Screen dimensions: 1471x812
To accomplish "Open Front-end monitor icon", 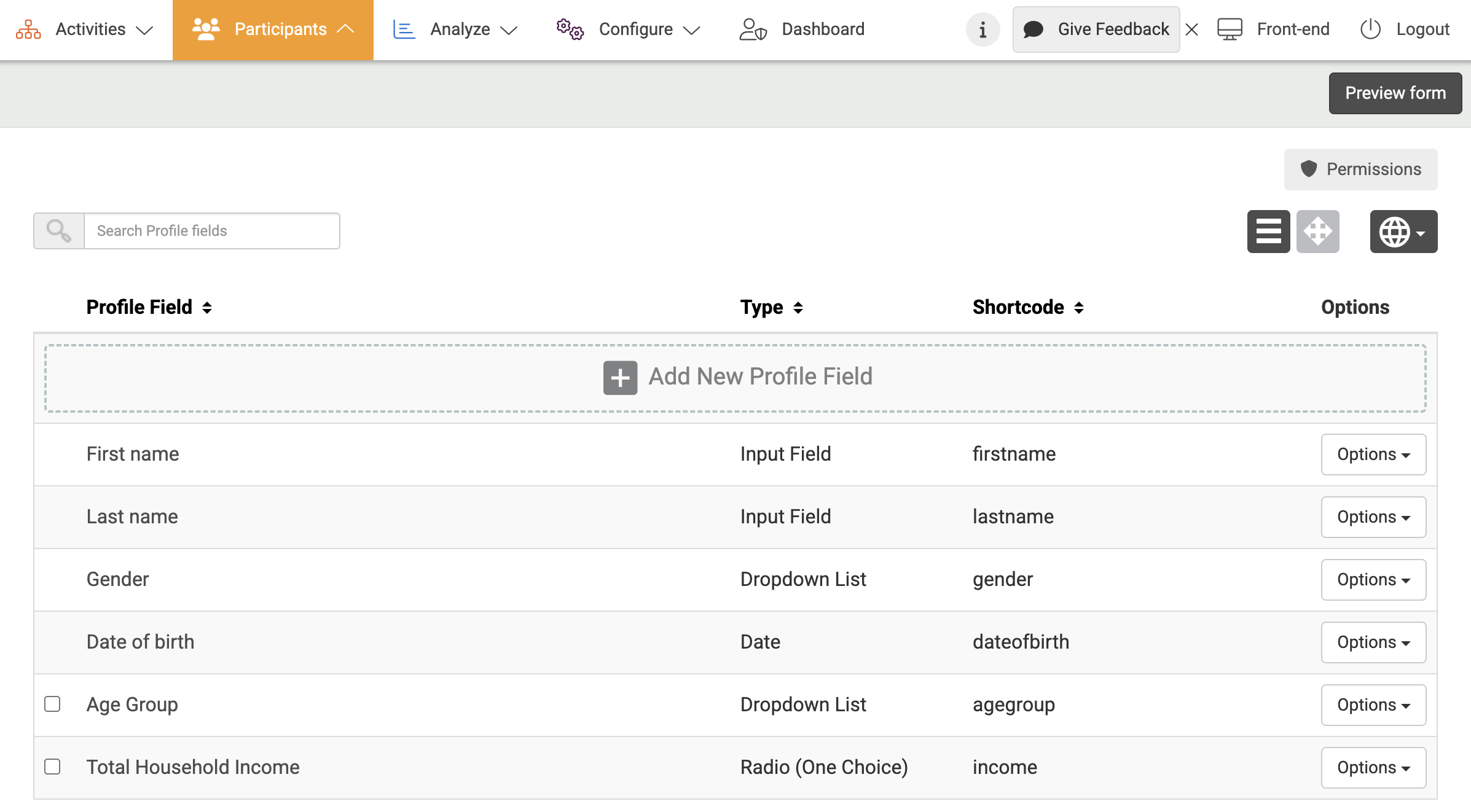I will [x=1230, y=29].
